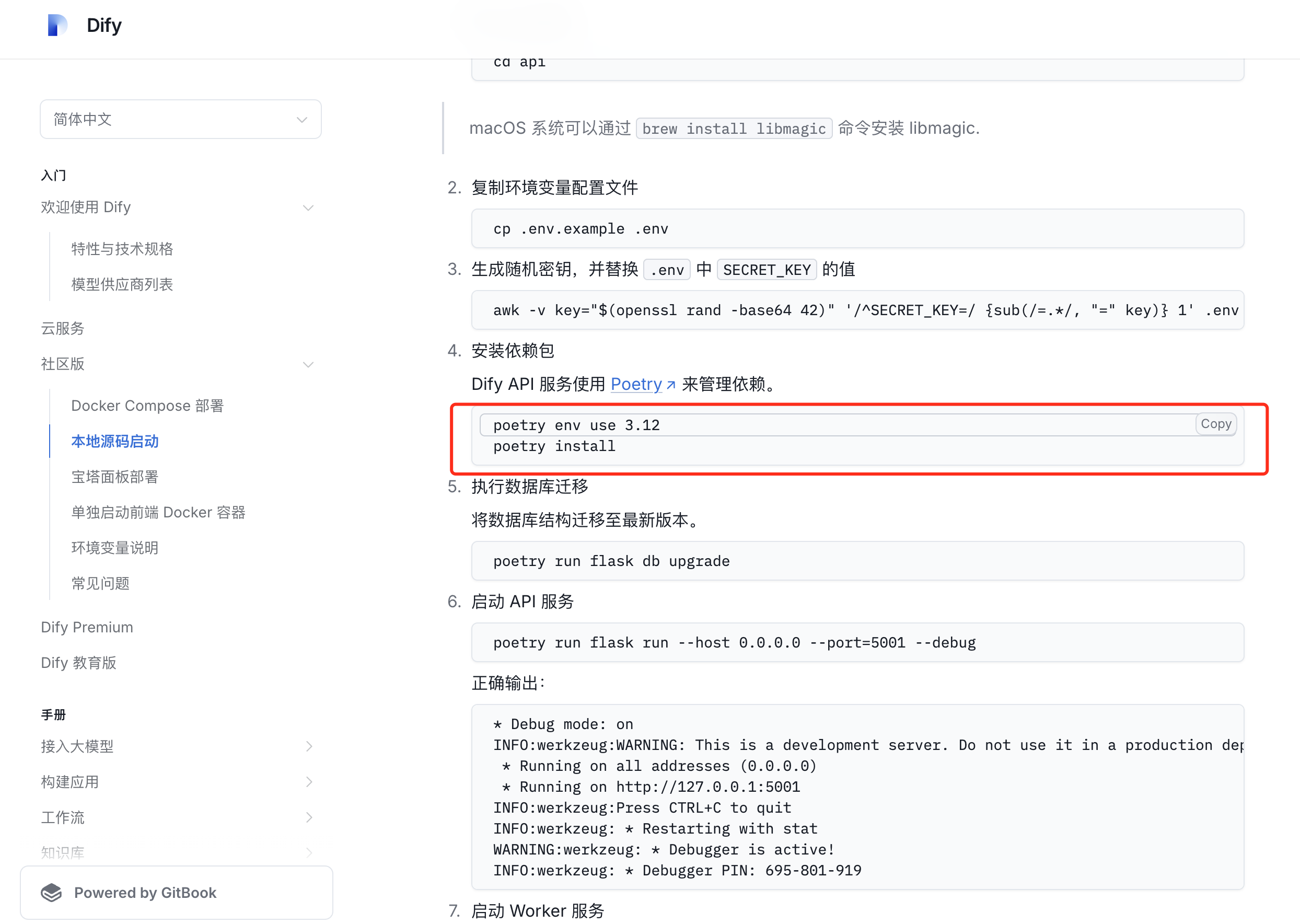Collapse the 欢迎使用 Dify section chevron
The height and width of the screenshot is (924, 1300).
click(308, 207)
